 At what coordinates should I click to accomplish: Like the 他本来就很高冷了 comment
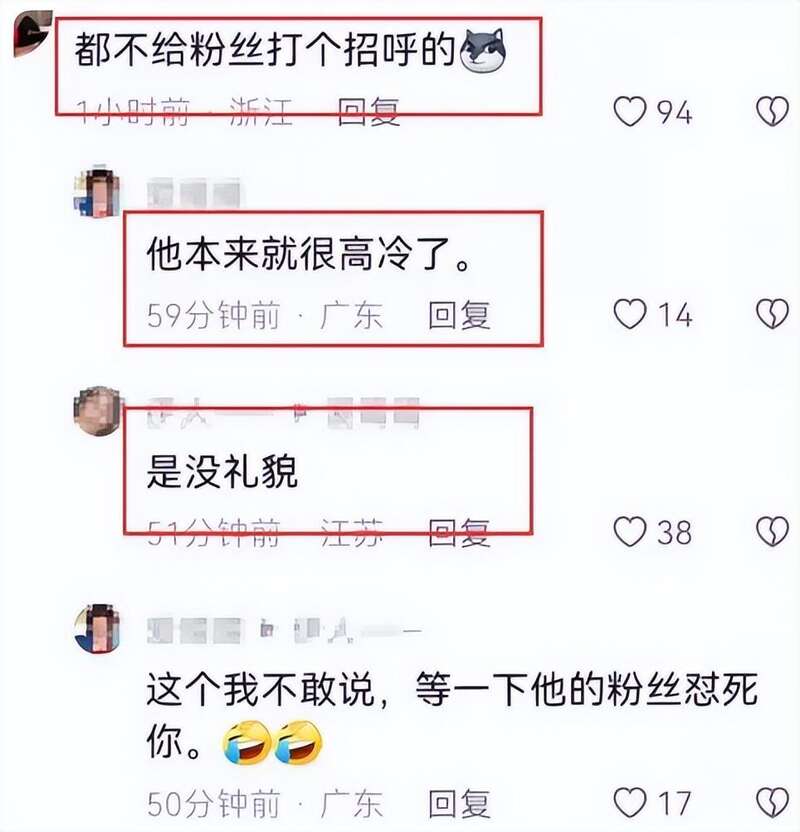pos(630,314)
